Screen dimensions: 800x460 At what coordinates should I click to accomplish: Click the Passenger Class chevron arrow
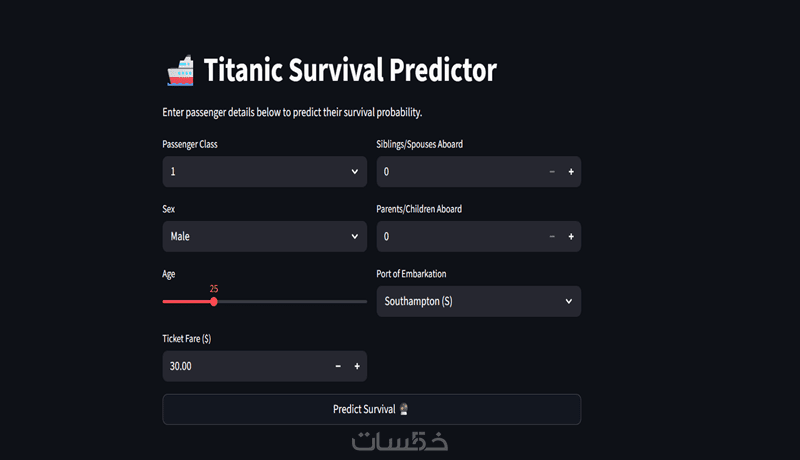click(x=355, y=172)
